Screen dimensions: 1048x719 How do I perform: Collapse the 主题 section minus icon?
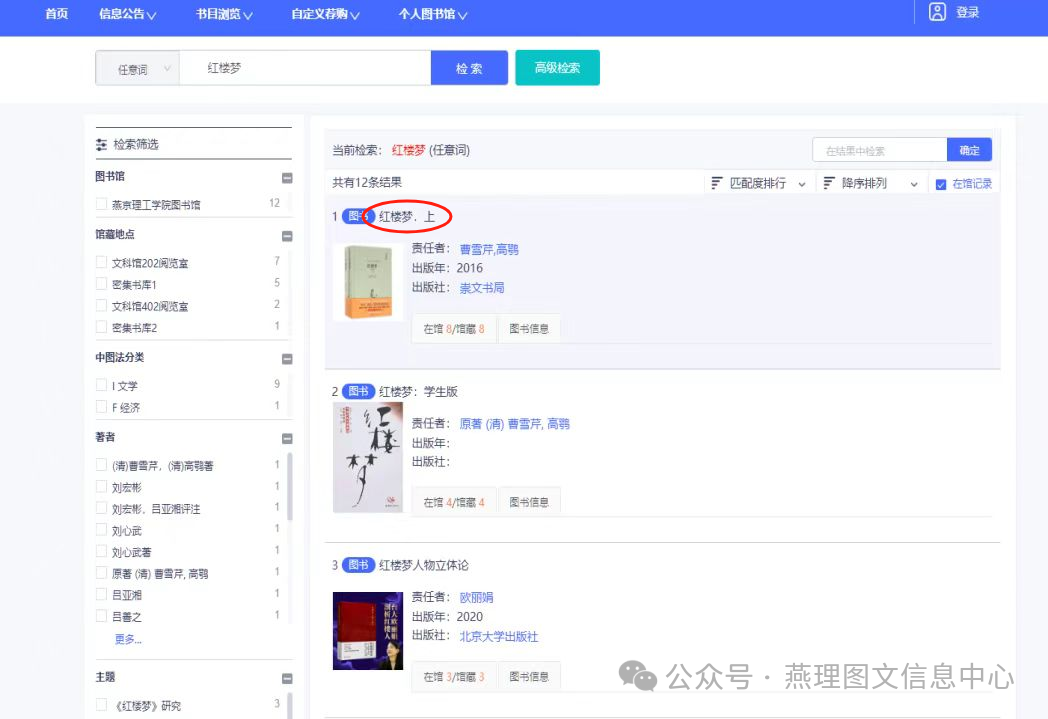coord(287,678)
